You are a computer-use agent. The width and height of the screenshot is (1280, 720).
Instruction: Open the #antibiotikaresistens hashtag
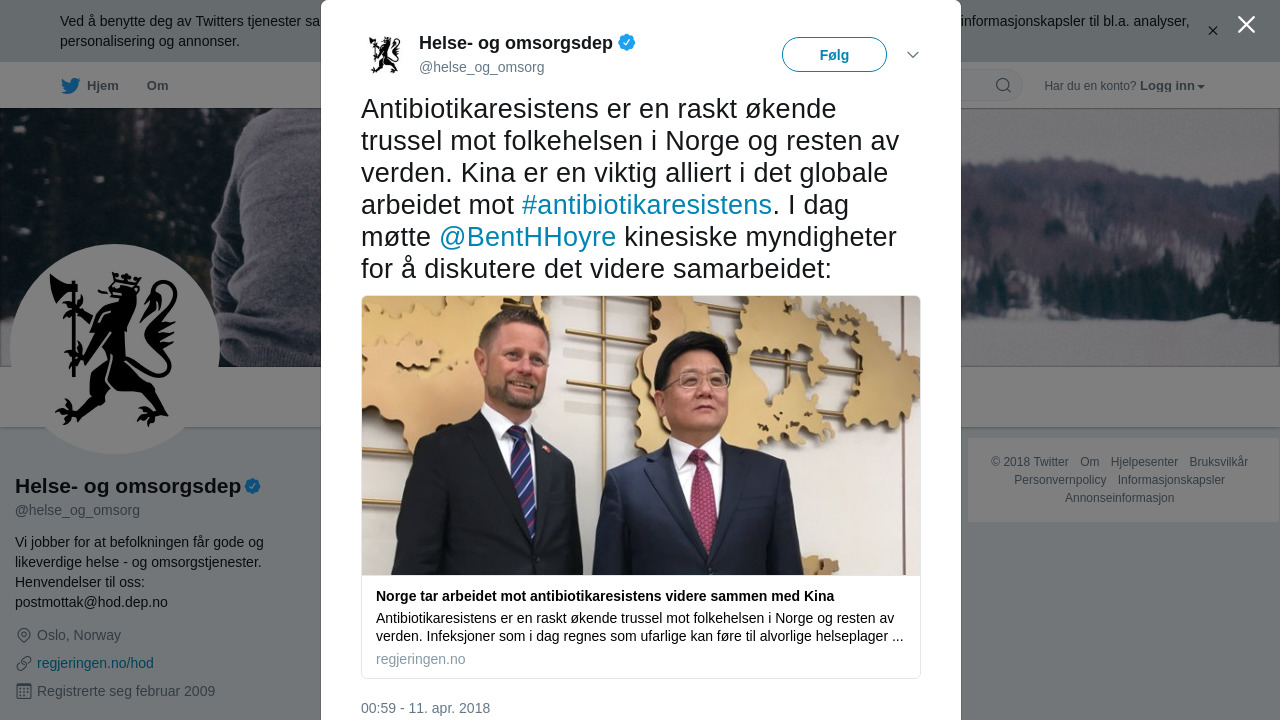click(647, 205)
